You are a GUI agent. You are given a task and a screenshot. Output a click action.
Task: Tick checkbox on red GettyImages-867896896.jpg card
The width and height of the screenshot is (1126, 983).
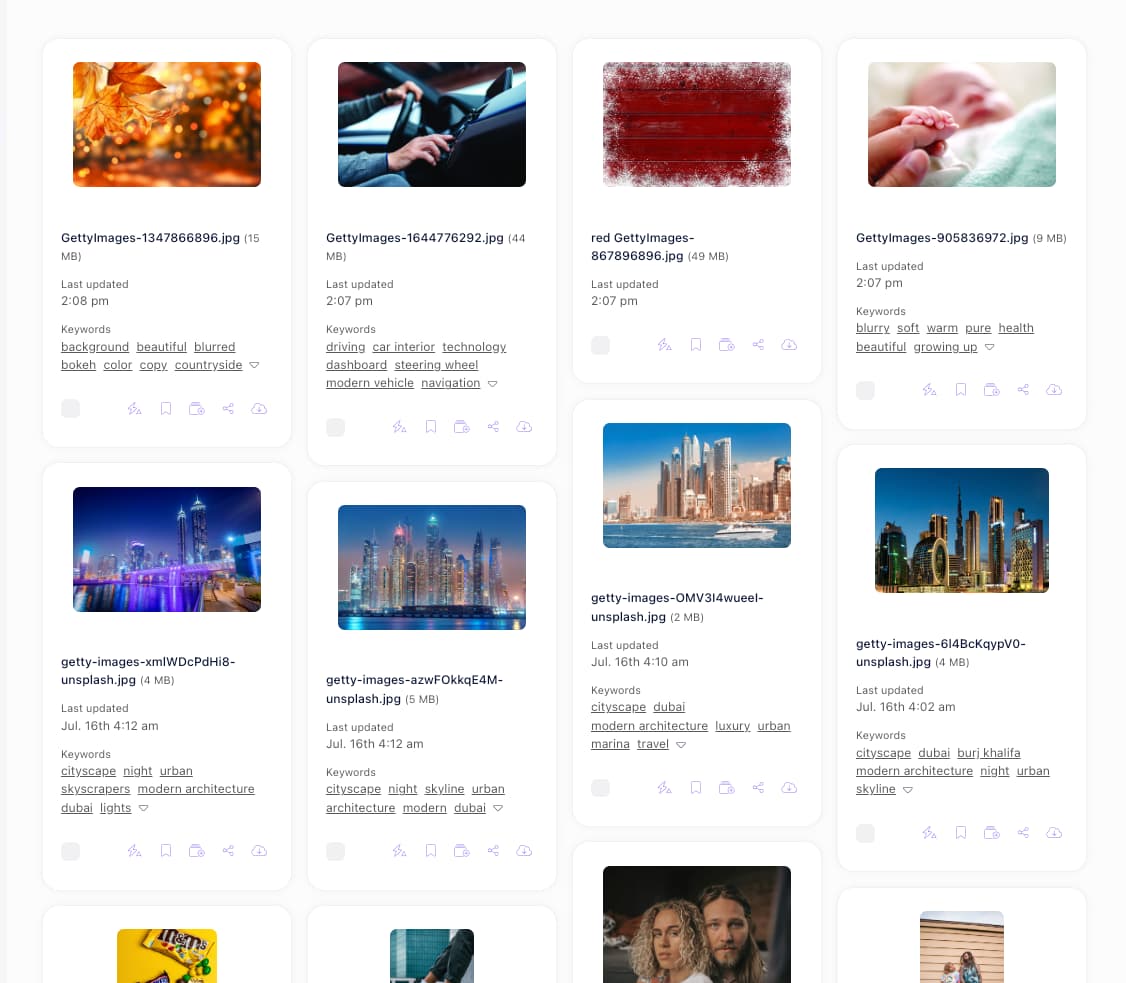pyautogui.click(x=600, y=345)
